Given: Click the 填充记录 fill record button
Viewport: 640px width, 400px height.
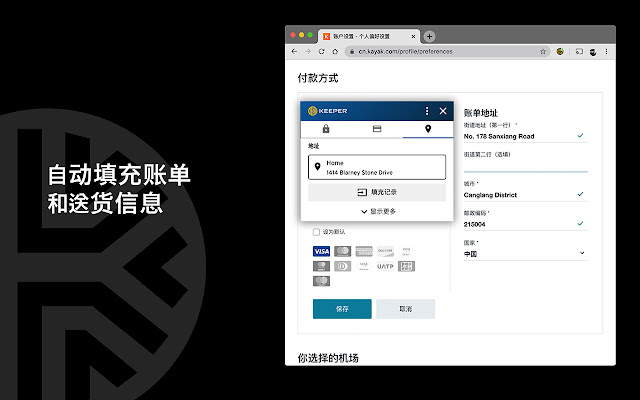Looking at the screenshot, I should tap(377, 192).
